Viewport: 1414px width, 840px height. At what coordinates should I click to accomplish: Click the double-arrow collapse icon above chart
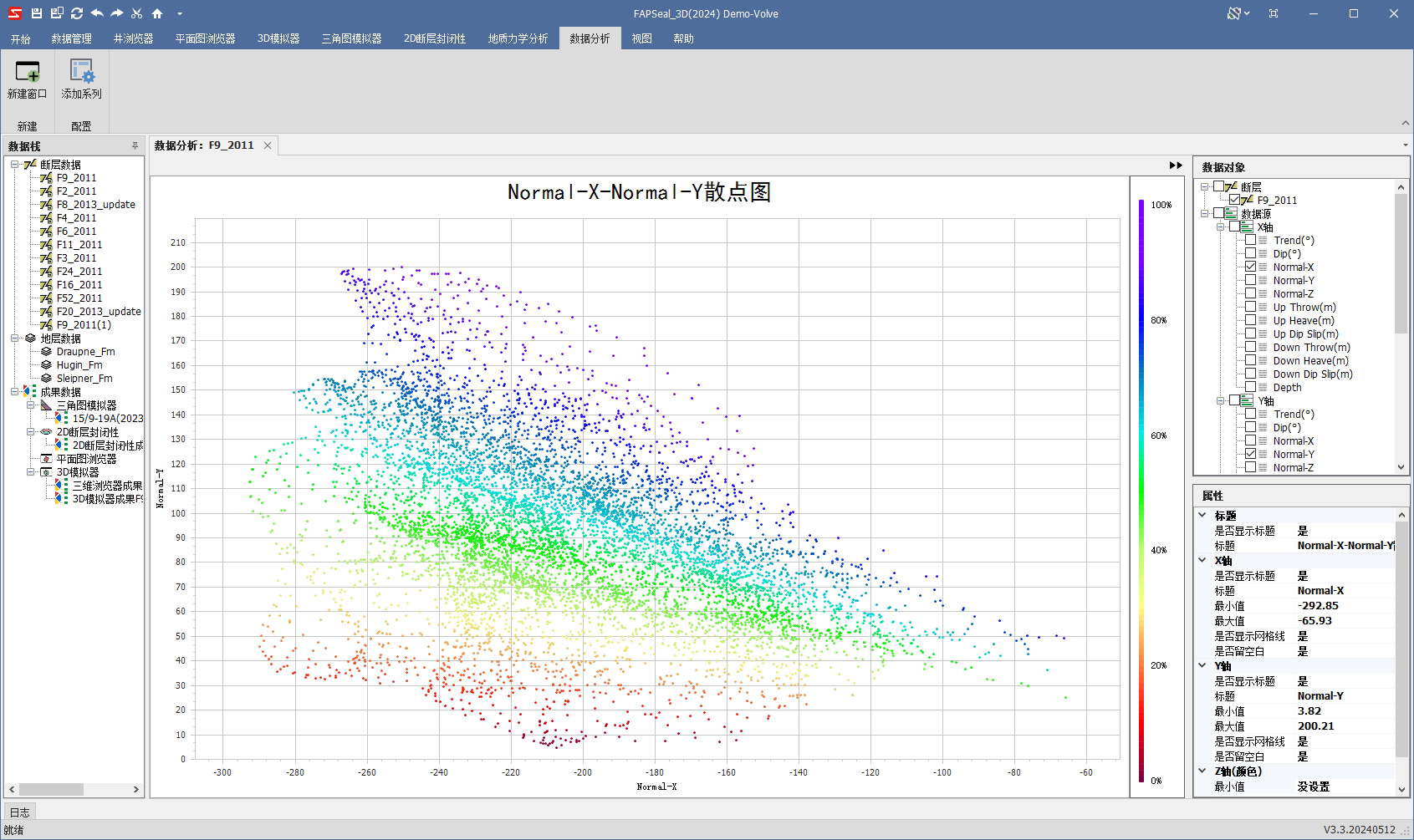pos(1176,165)
